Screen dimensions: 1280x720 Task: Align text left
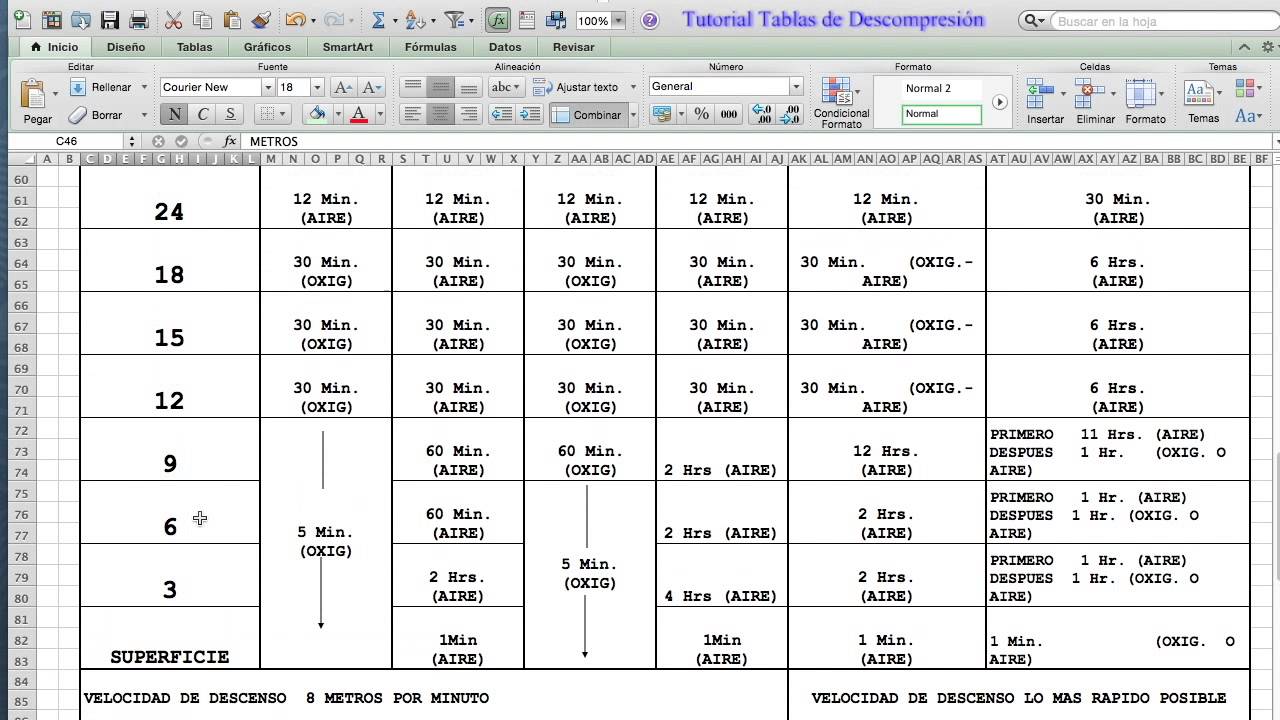click(413, 114)
